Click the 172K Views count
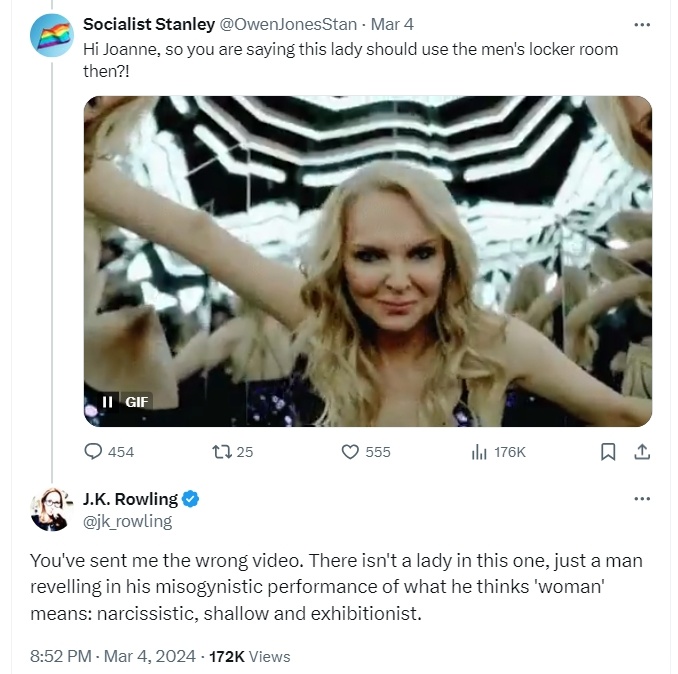Screen dimensions: 678x674 tap(250, 656)
